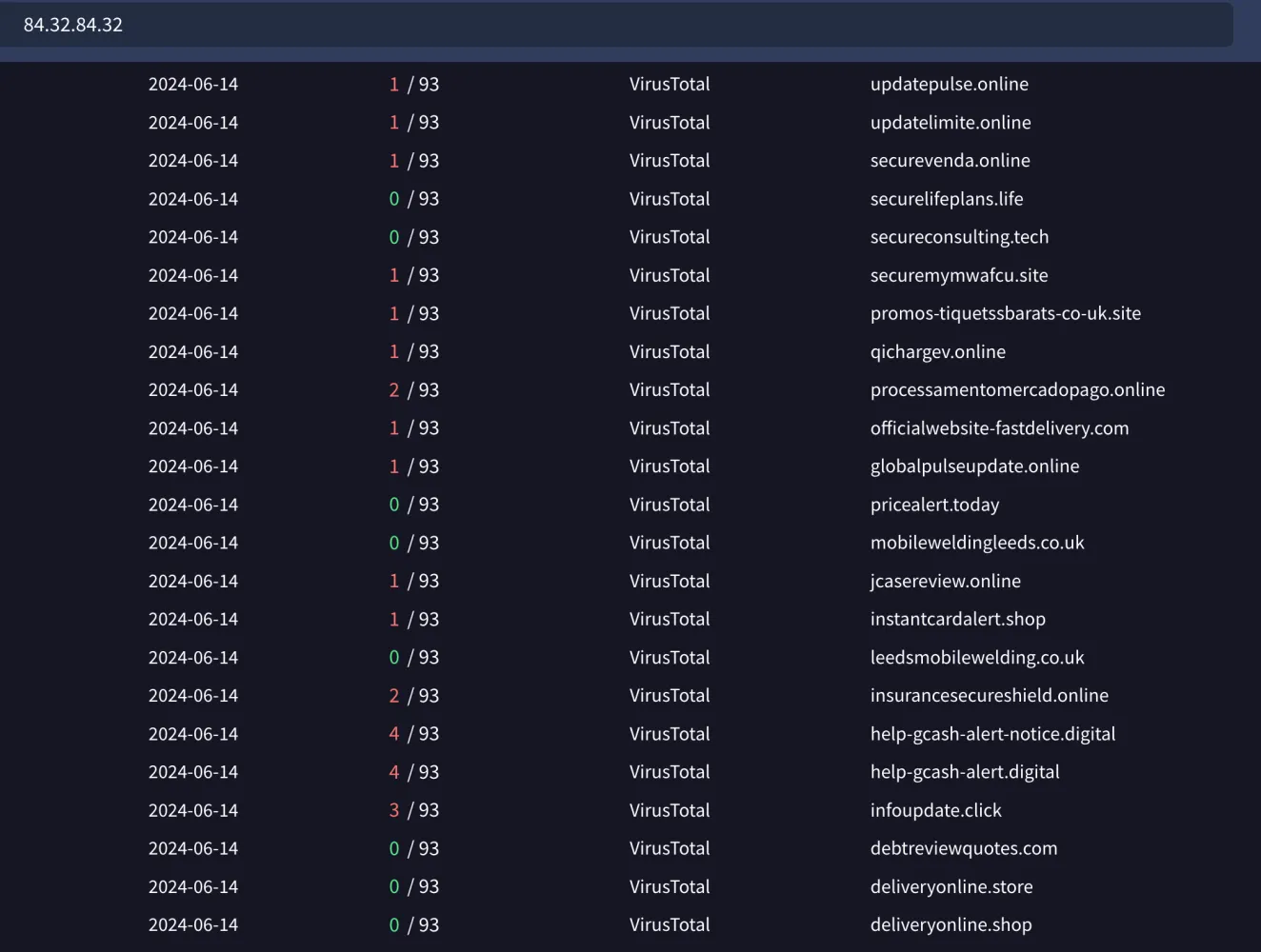Select the domain securemymwafcu.site

pos(959,275)
